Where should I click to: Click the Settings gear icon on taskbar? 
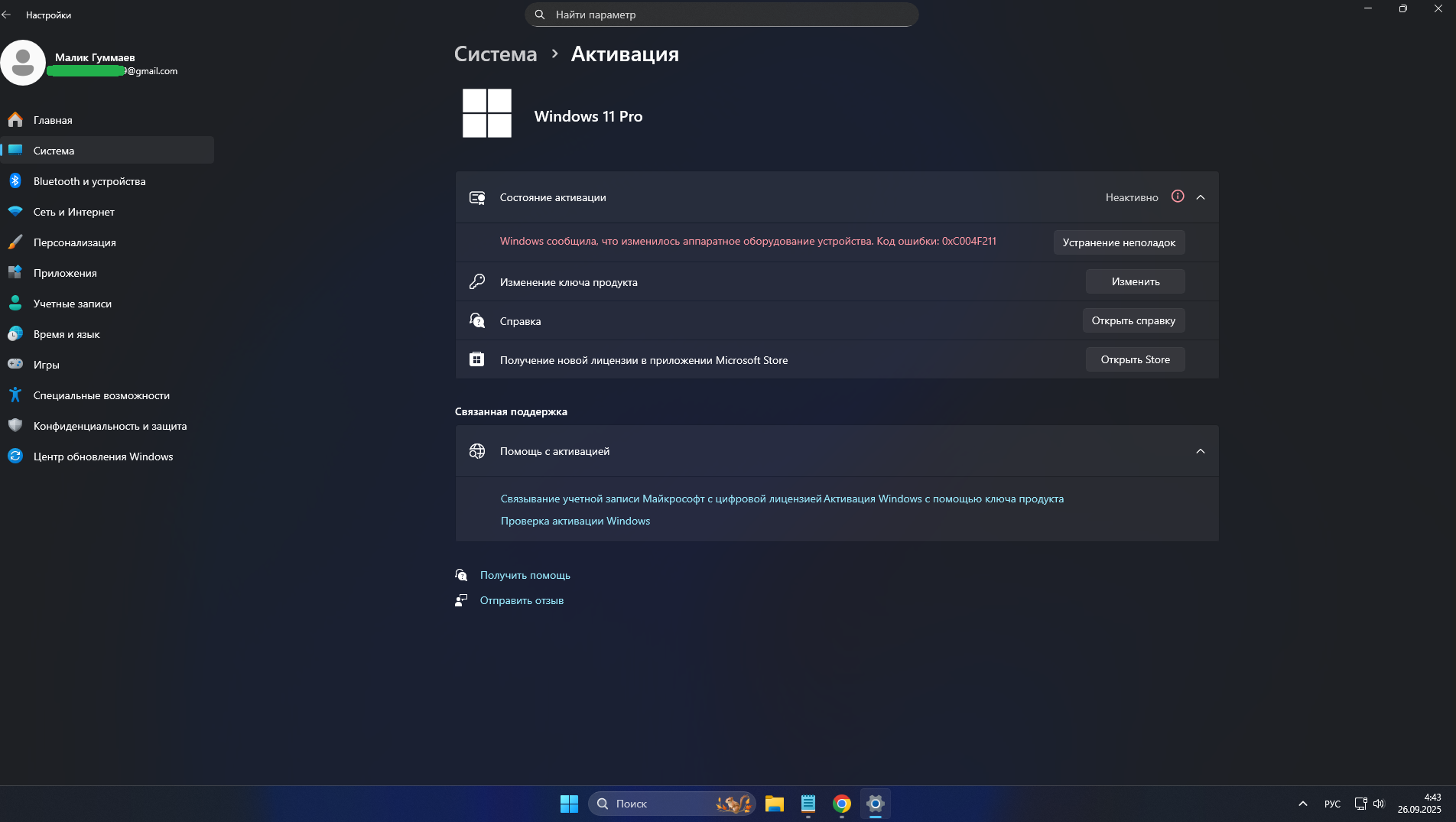click(876, 804)
